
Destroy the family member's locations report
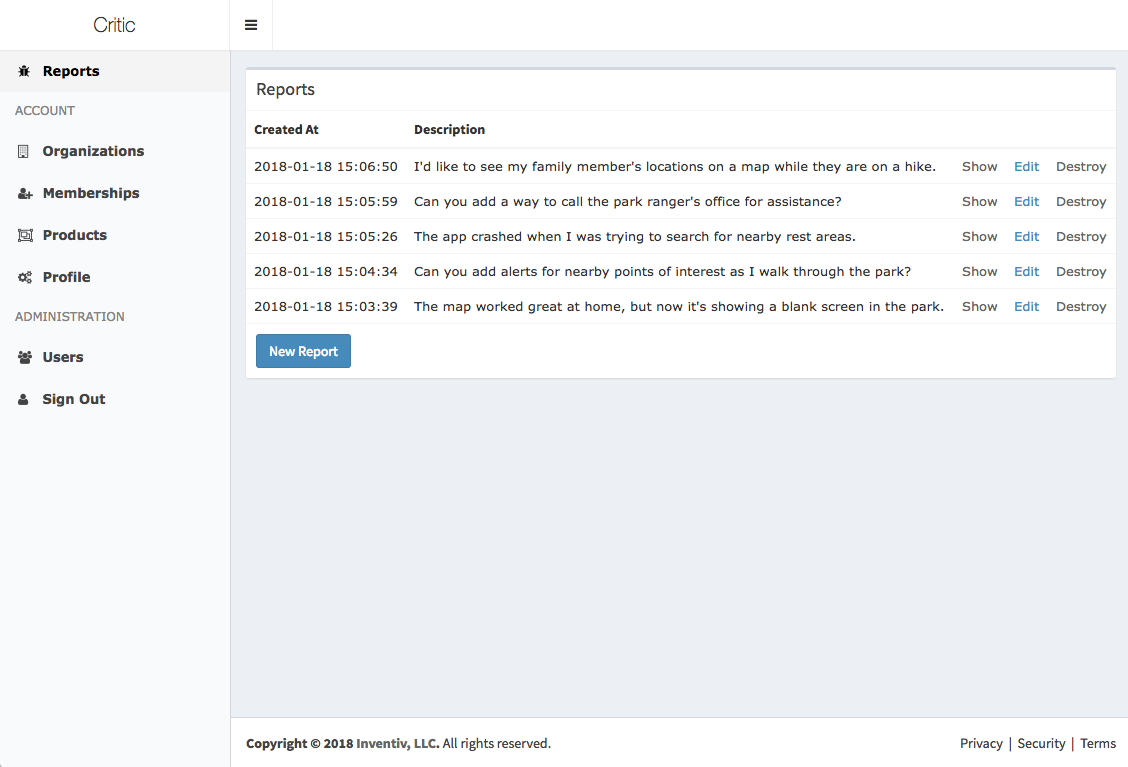point(1081,166)
